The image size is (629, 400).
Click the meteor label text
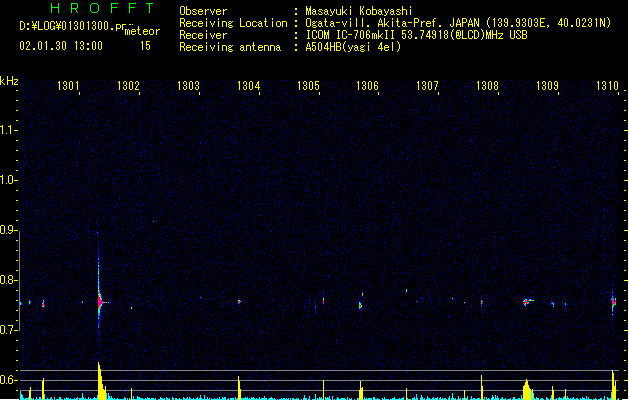tap(142, 31)
